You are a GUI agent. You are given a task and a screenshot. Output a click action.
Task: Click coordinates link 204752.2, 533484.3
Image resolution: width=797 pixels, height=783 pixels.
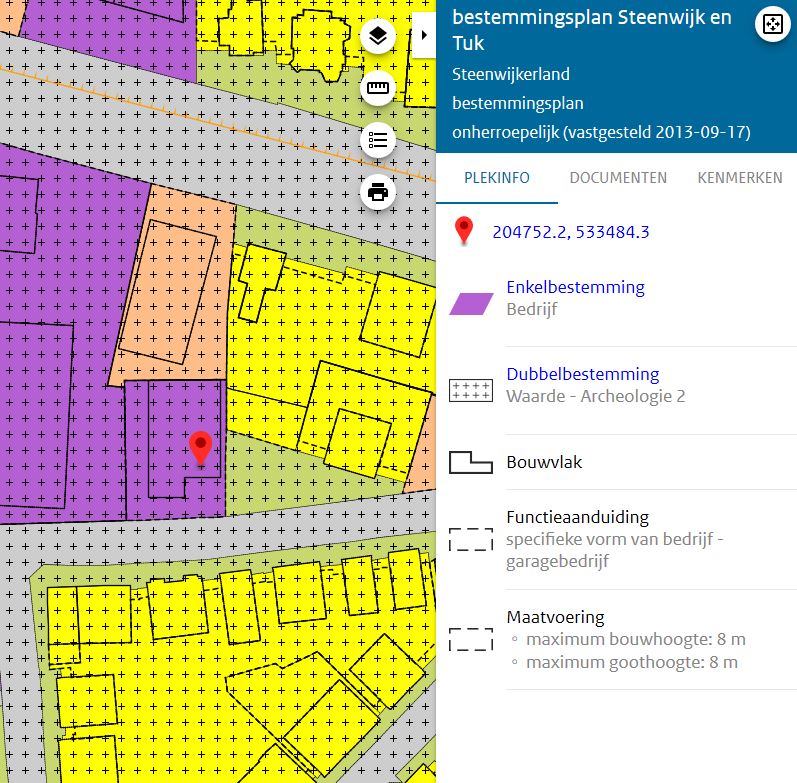point(571,232)
